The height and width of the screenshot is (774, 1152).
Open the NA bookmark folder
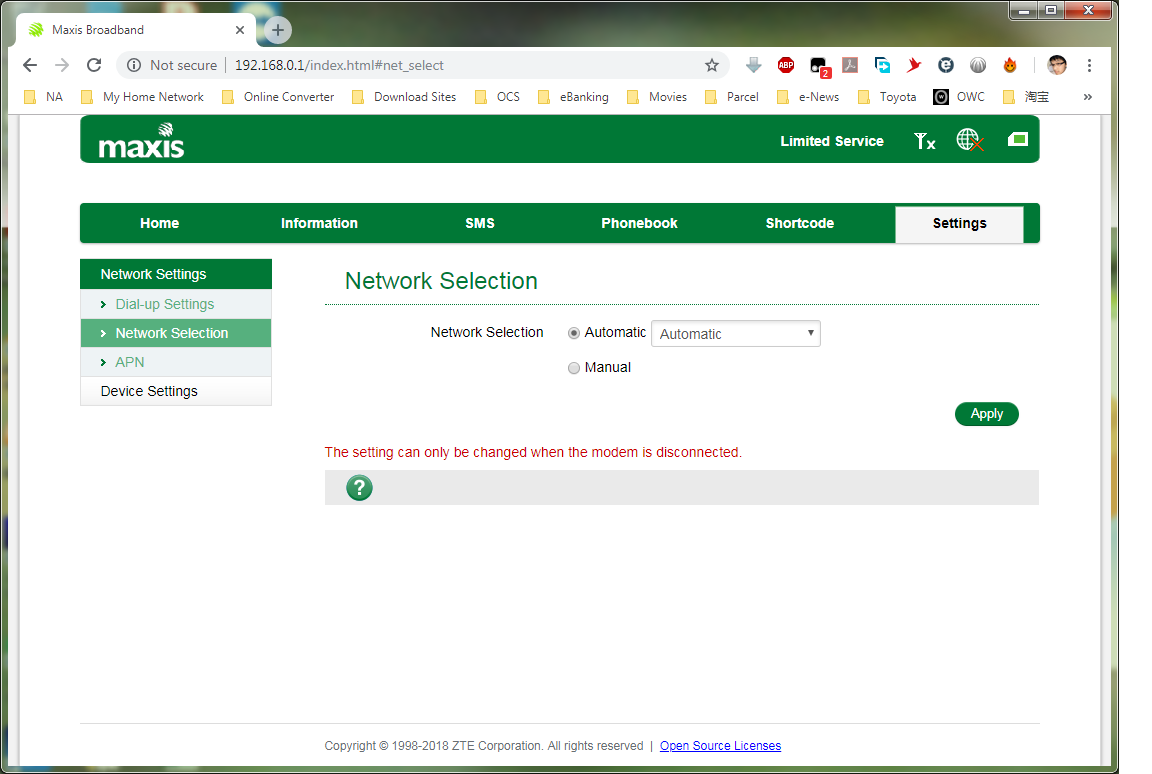click(43, 97)
